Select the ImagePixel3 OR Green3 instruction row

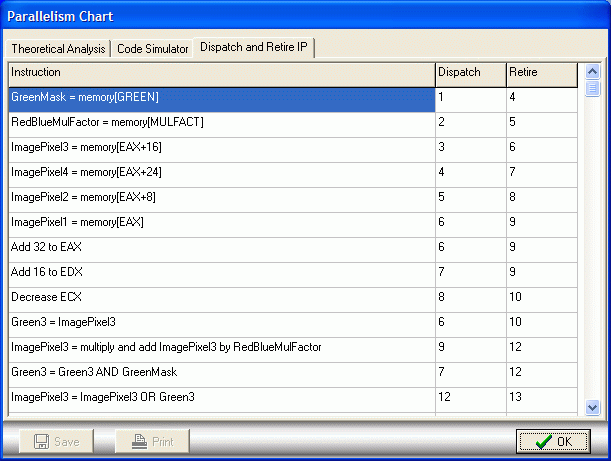pos(221,398)
